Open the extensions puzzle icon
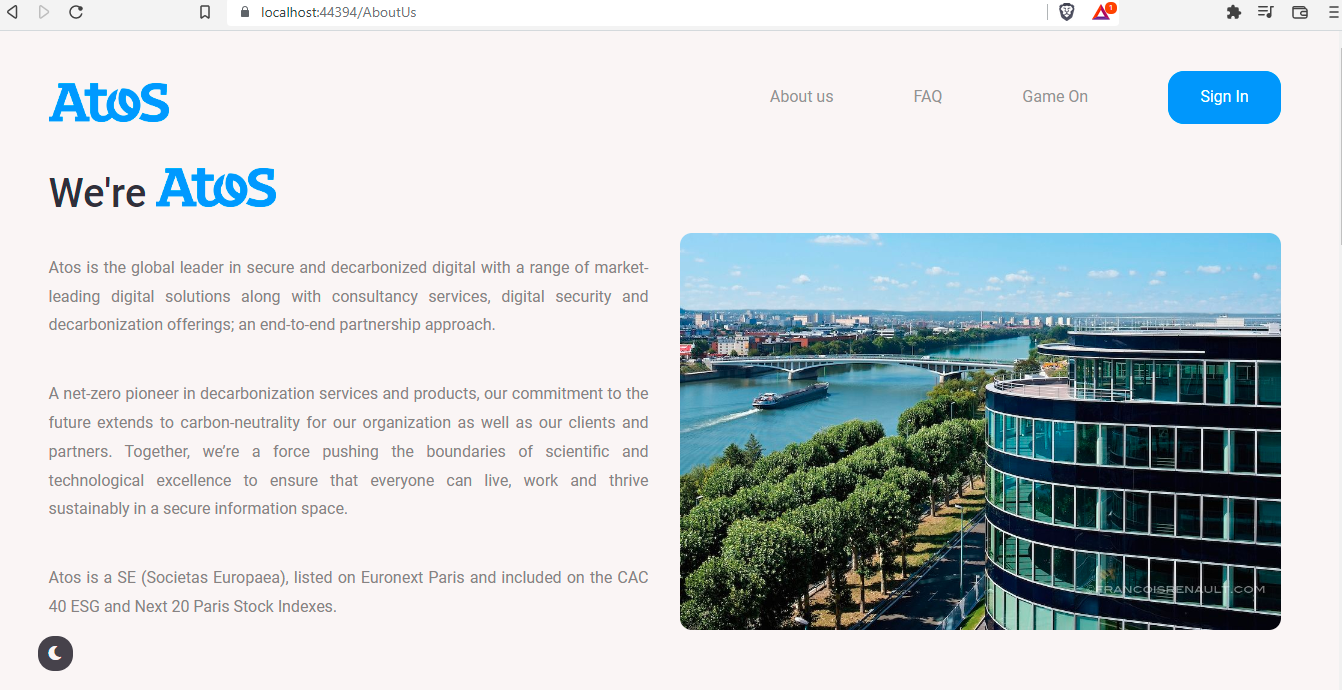1342x690 pixels. pos(1233,12)
